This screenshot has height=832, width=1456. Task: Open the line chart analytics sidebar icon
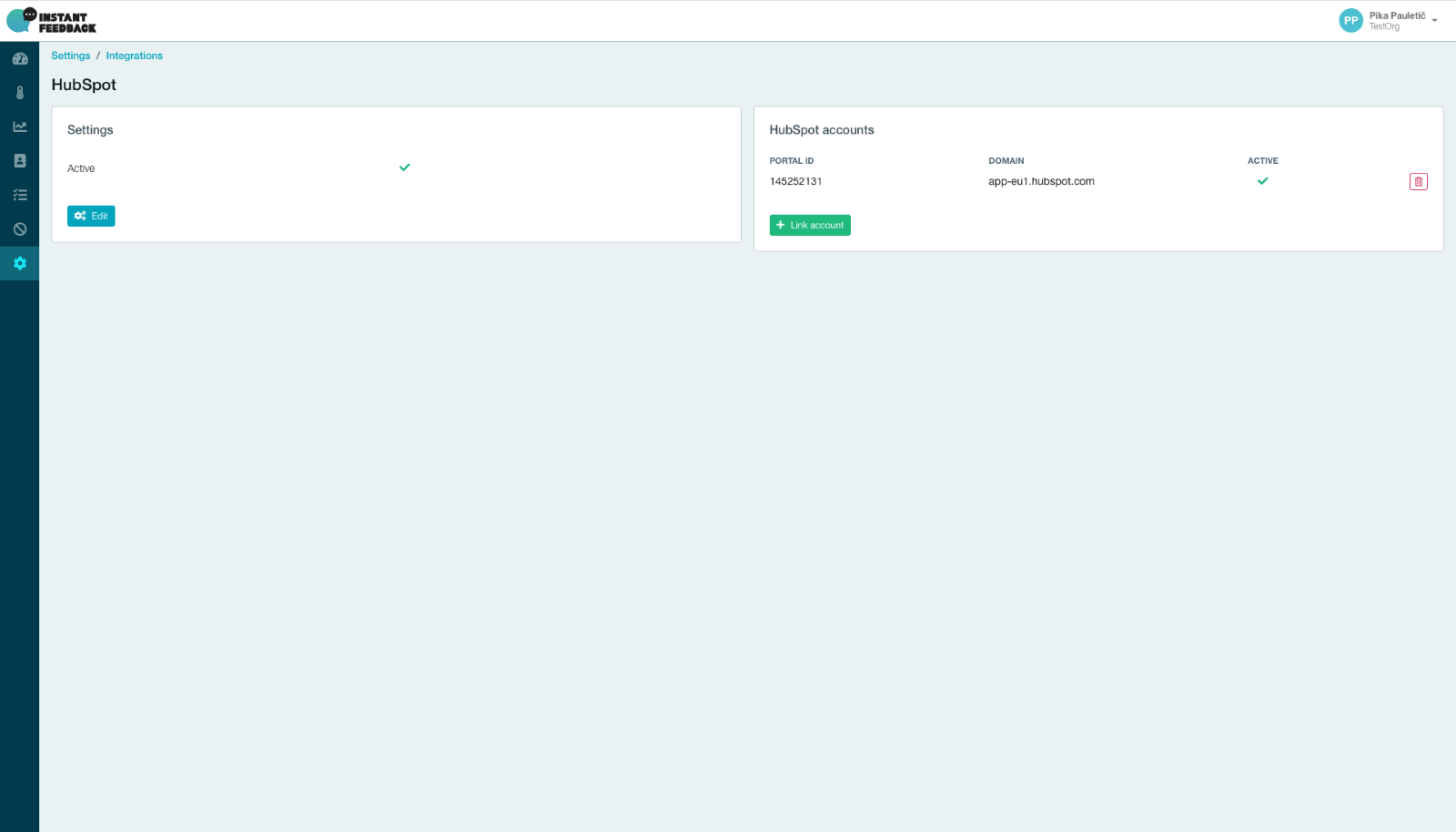[x=20, y=127]
